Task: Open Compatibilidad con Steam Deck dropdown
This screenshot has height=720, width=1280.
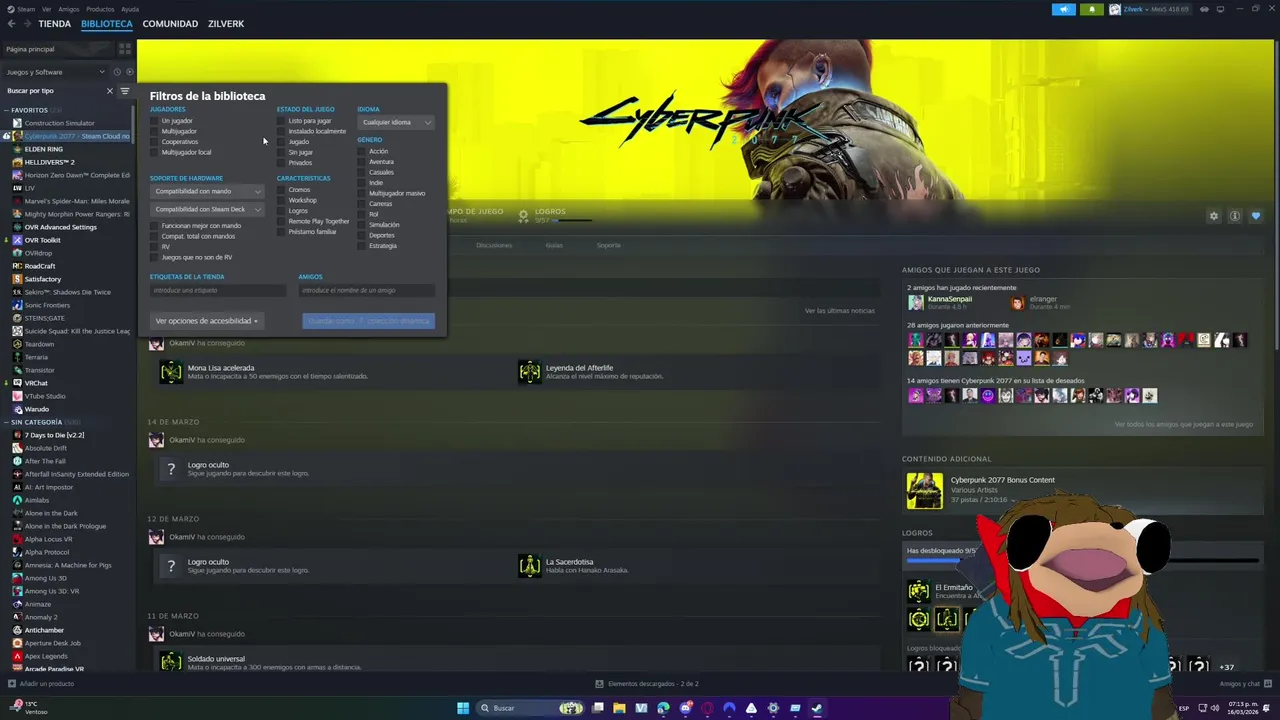Action: tap(207, 209)
